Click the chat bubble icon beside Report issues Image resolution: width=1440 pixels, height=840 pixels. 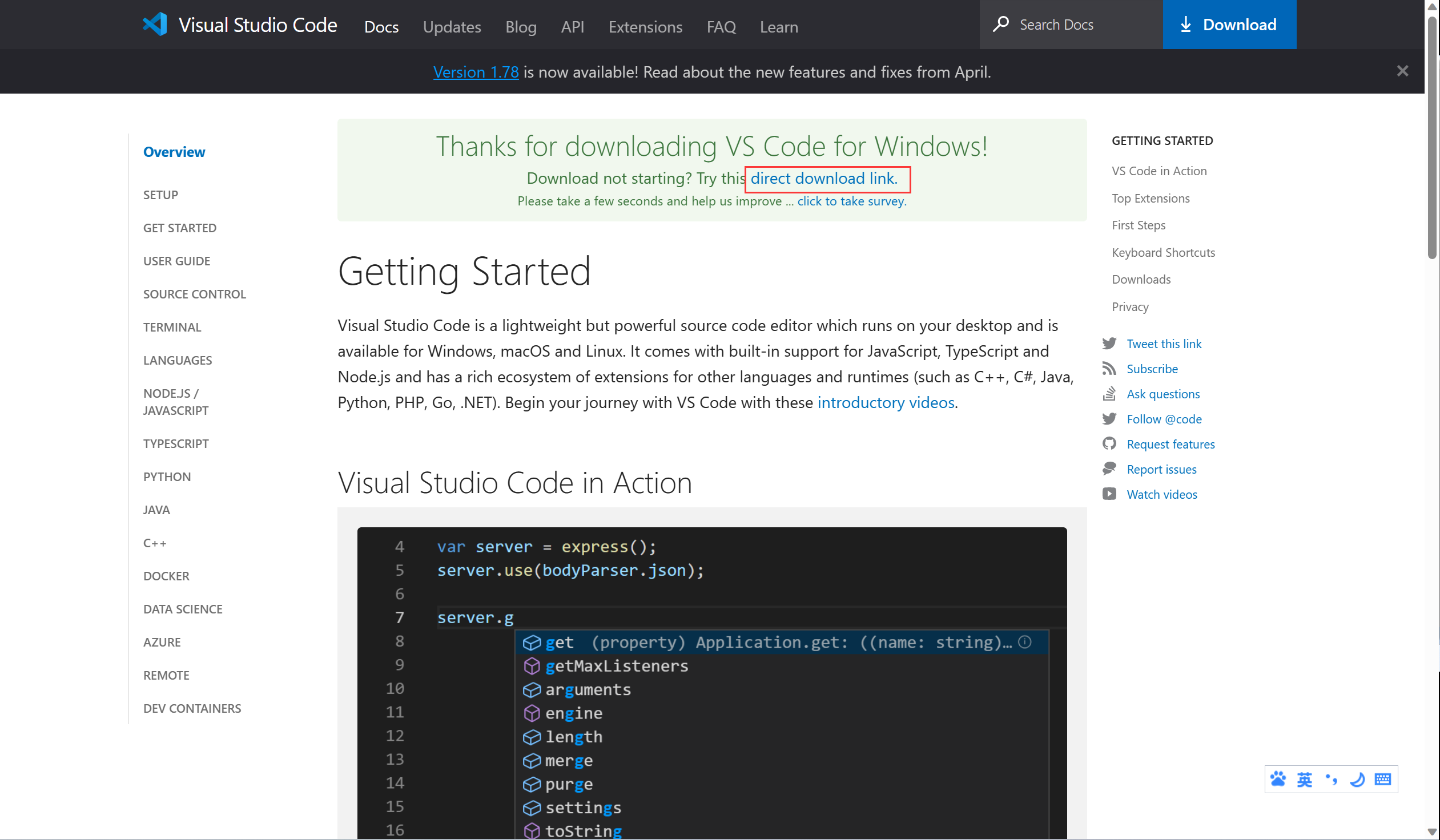tap(1109, 469)
